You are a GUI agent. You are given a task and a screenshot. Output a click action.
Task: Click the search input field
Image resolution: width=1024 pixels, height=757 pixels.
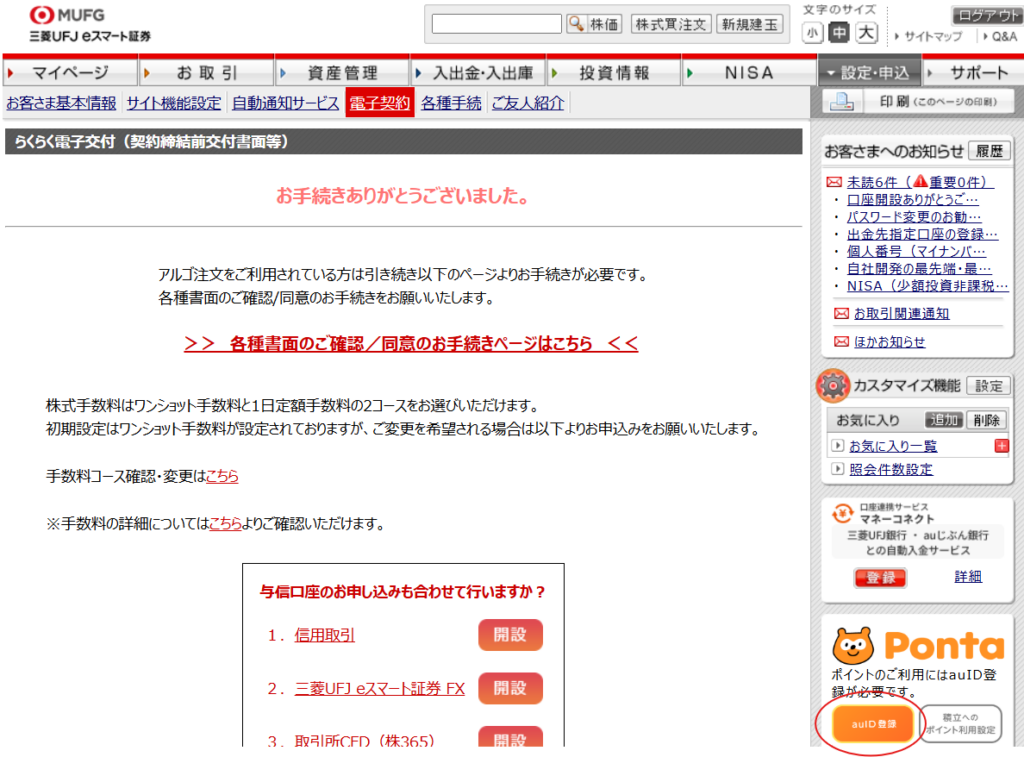496,24
